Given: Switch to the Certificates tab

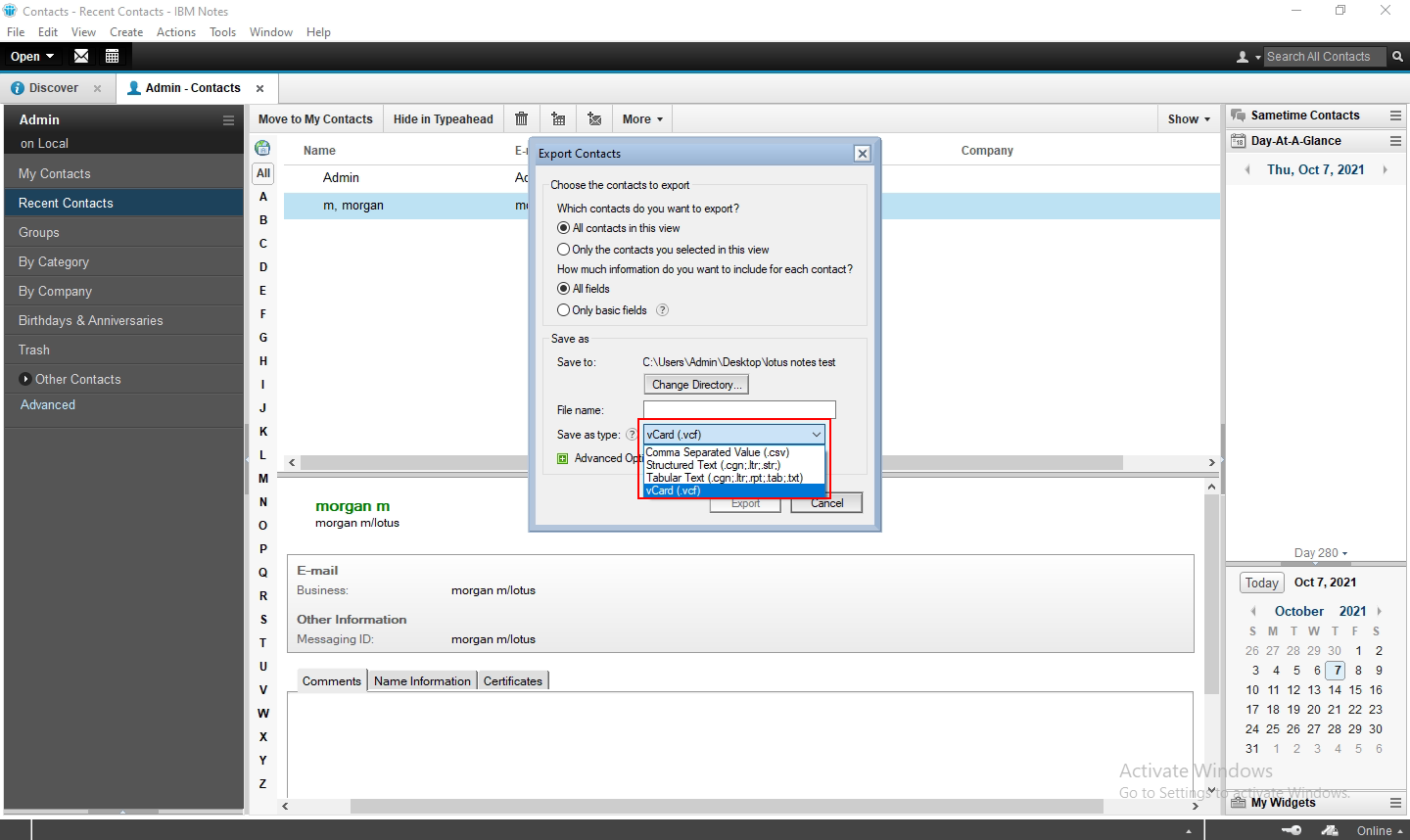Looking at the screenshot, I should click(x=512, y=681).
